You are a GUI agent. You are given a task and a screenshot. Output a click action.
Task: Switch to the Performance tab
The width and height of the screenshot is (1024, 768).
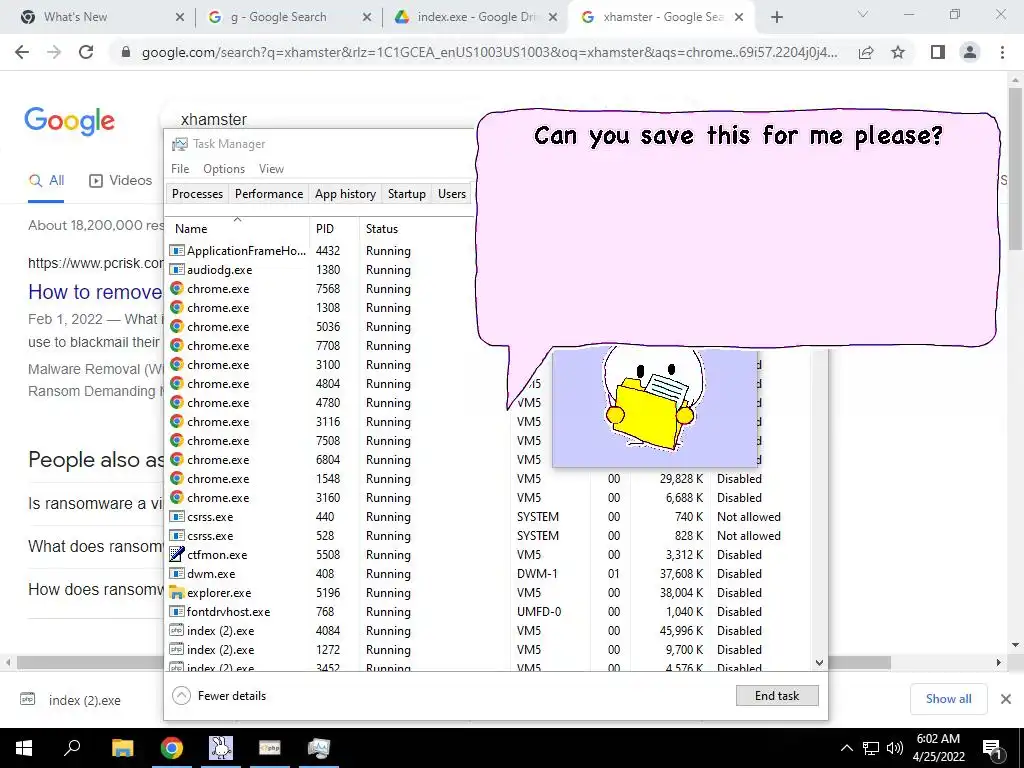268,194
